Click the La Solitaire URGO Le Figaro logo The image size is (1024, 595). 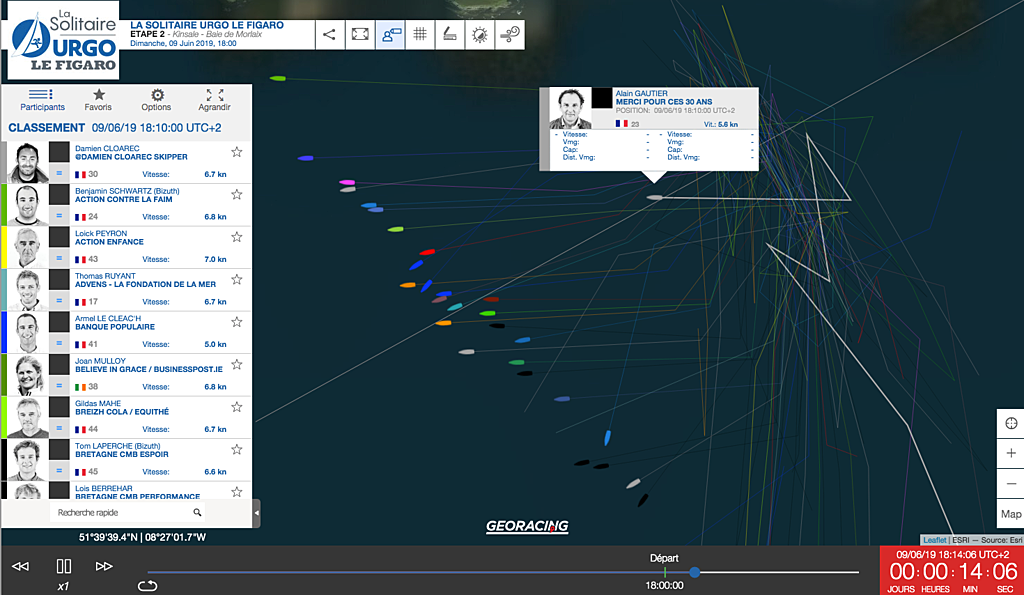[x=64, y=40]
